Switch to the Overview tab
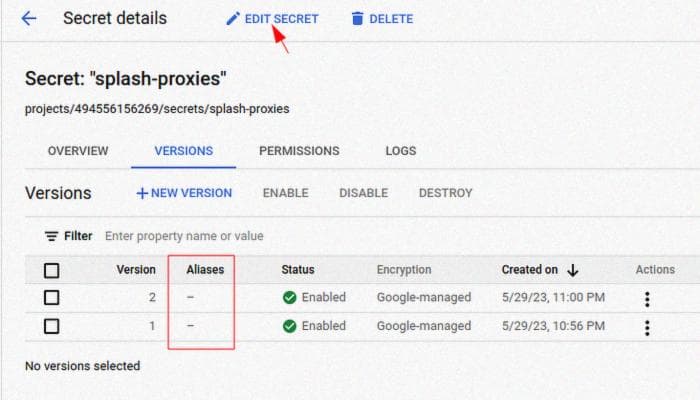The height and width of the screenshot is (400, 700). (x=78, y=151)
